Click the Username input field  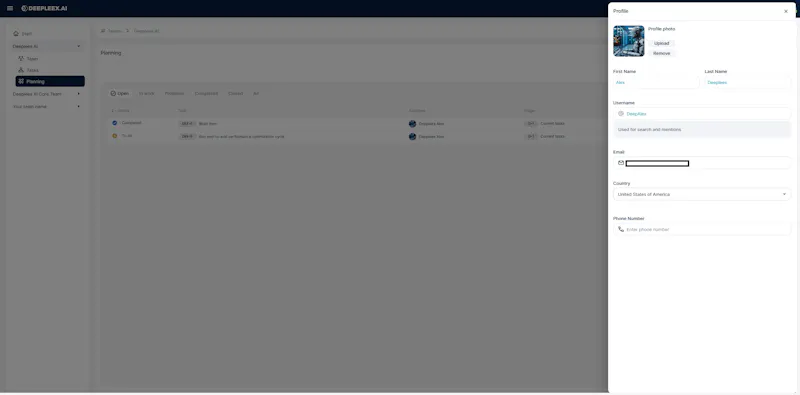(702, 114)
